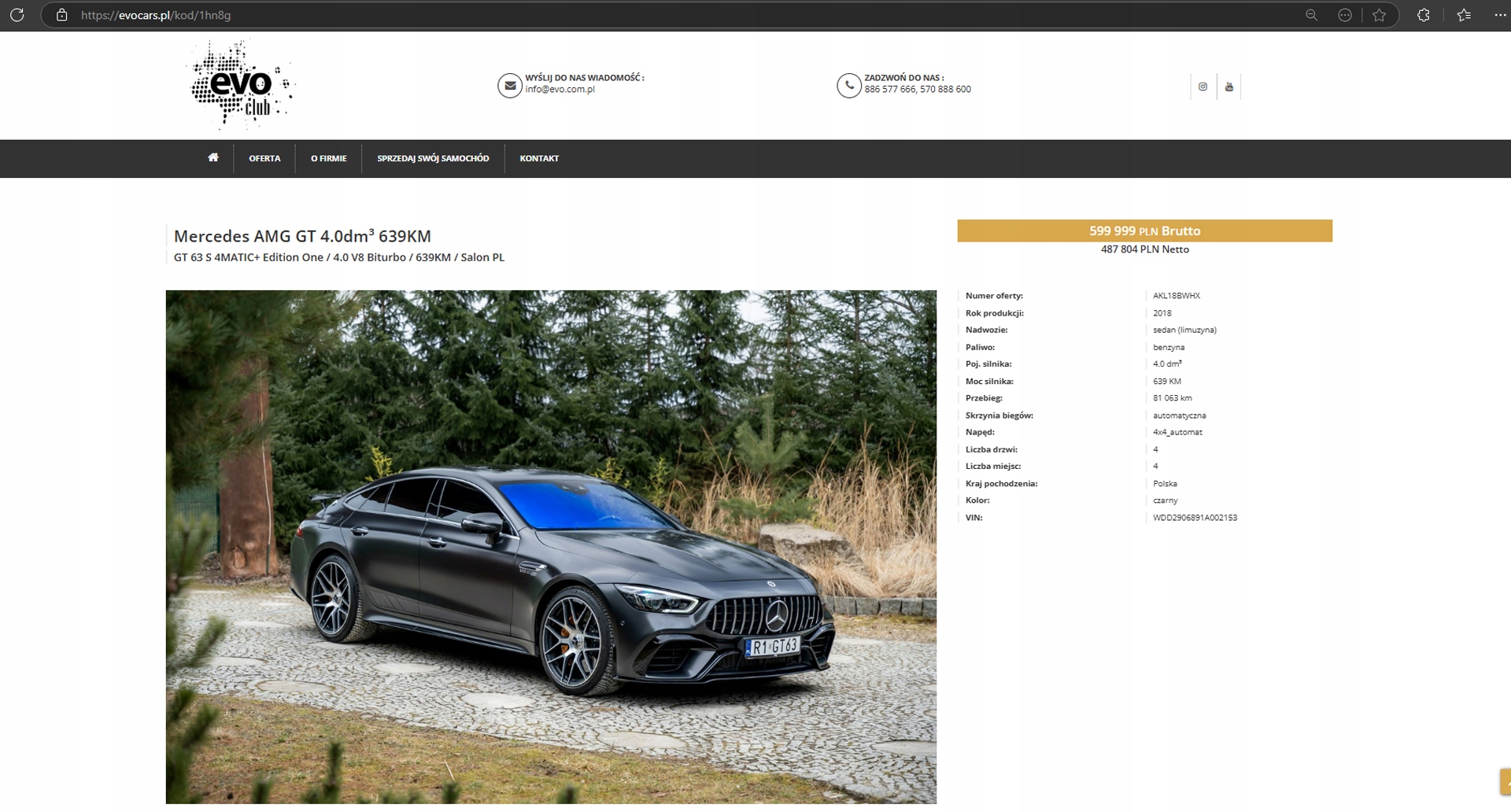The height and width of the screenshot is (812, 1511).
Task: Reload the page with the refresh icon
Action: [x=17, y=15]
